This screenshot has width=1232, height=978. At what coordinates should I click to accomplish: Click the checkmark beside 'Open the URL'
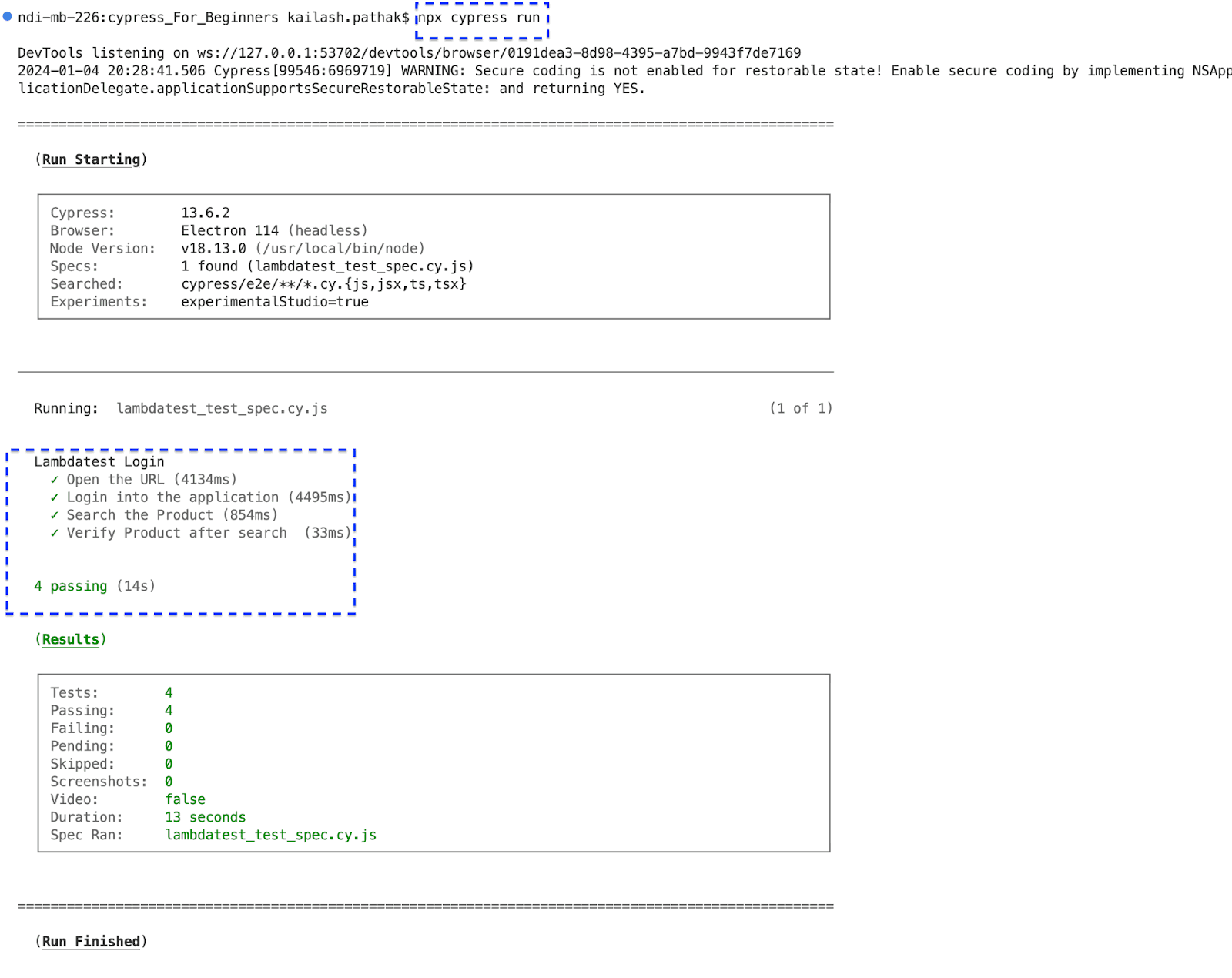pos(54,480)
